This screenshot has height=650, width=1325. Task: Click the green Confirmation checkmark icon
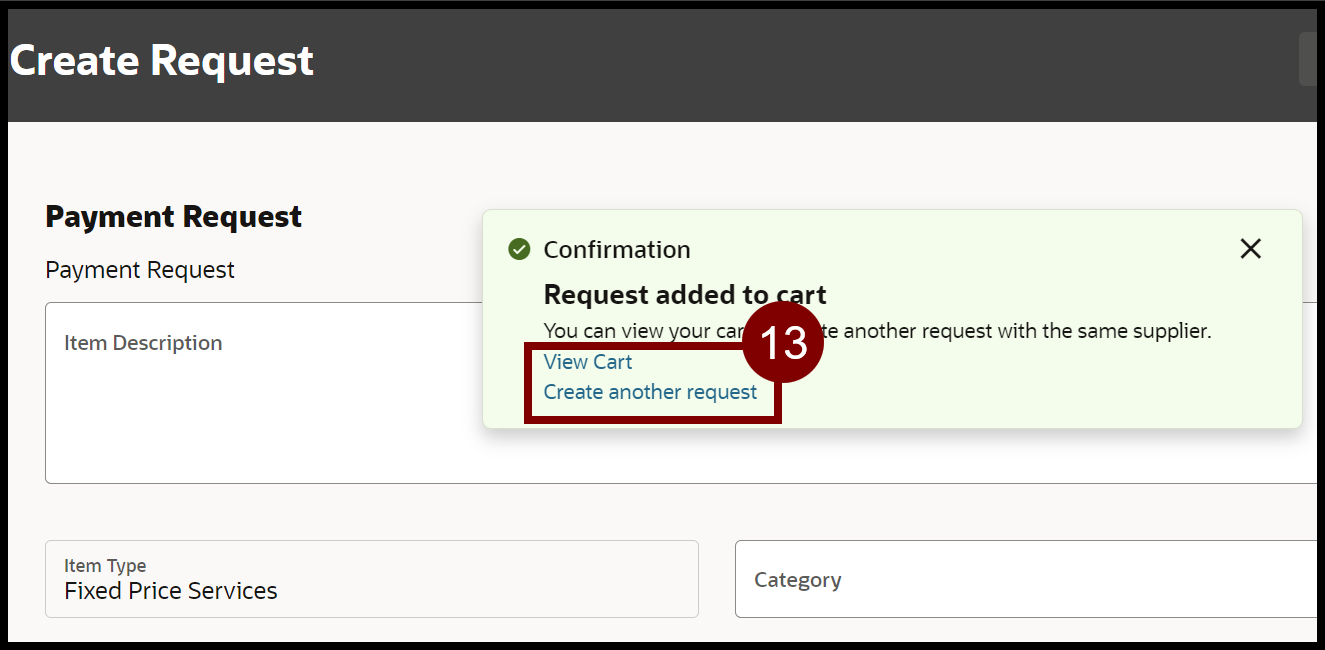click(x=519, y=249)
